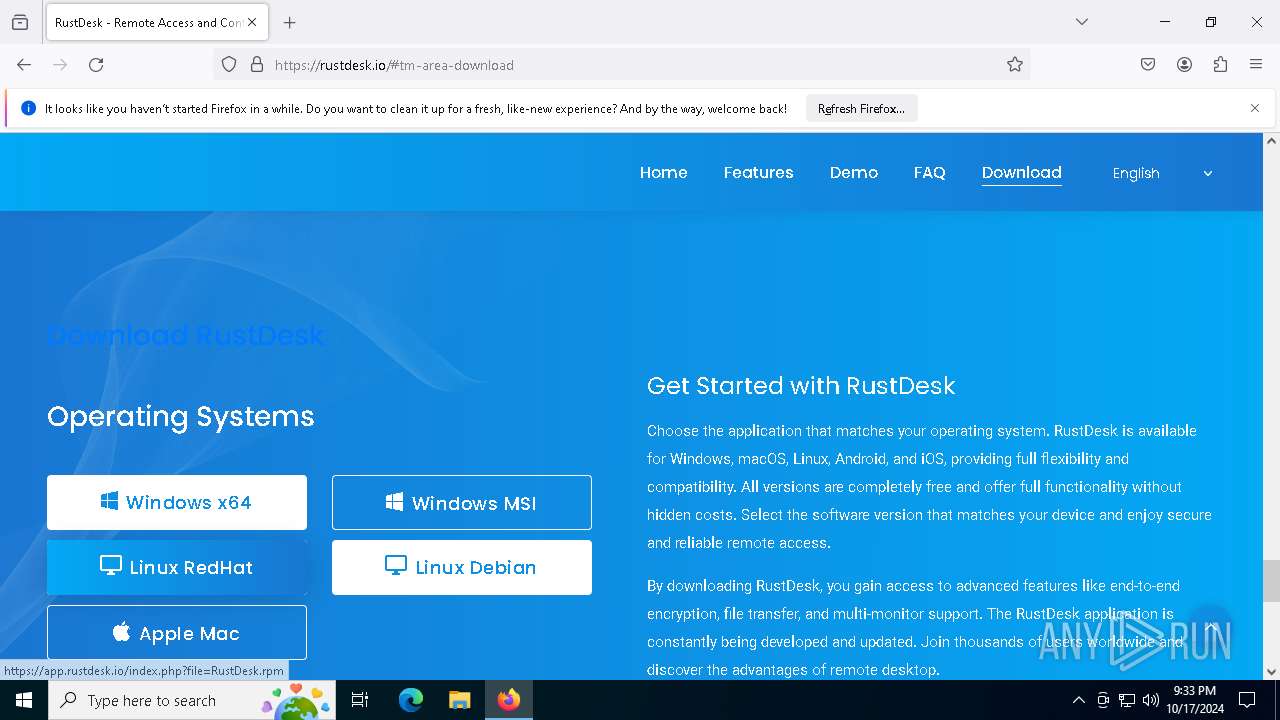This screenshot has width=1280, height=720.
Task: Download the Windows x64 version
Action: (177, 502)
